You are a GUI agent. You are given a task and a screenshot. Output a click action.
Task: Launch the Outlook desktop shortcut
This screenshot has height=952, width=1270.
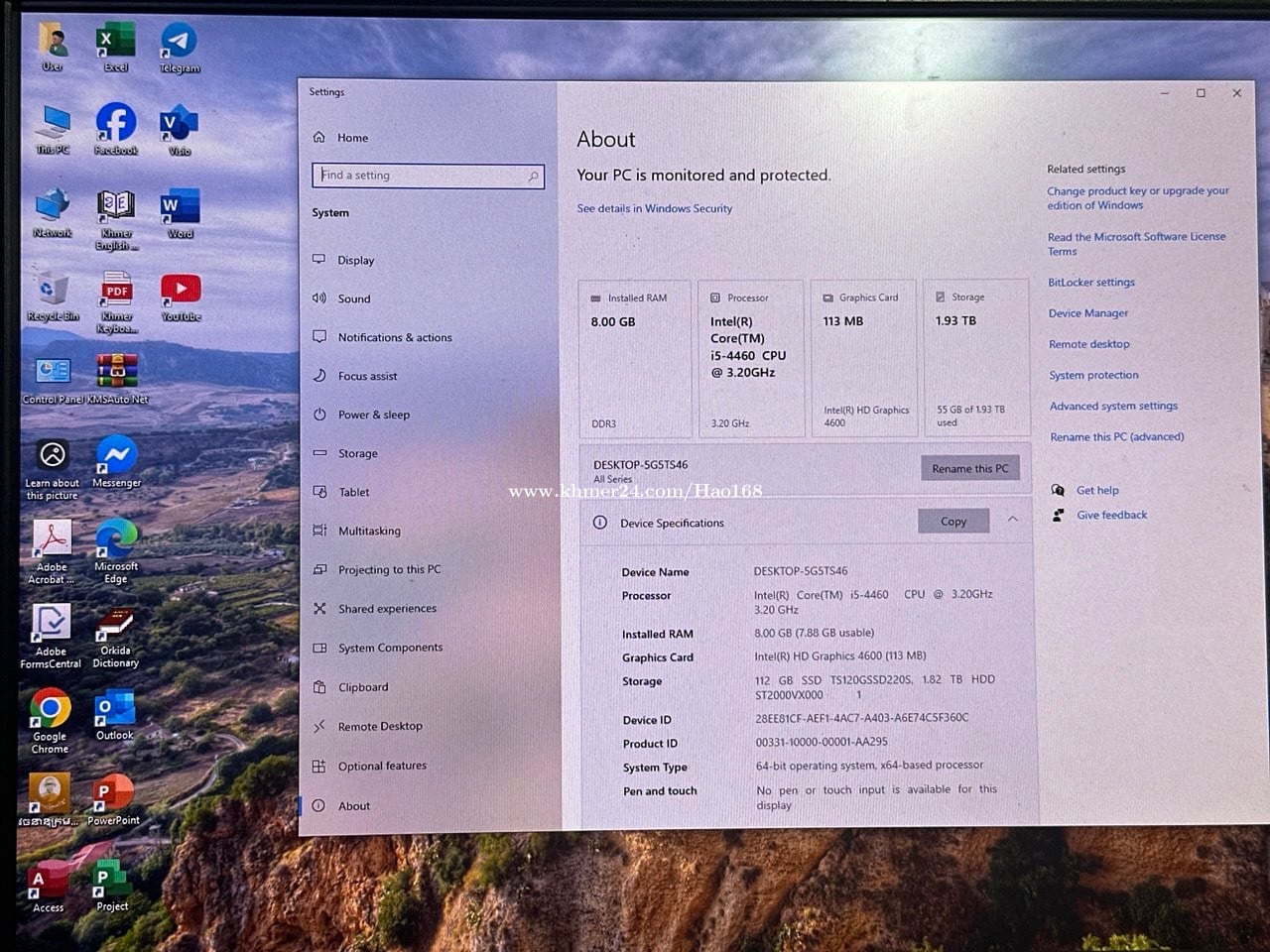pyautogui.click(x=115, y=710)
